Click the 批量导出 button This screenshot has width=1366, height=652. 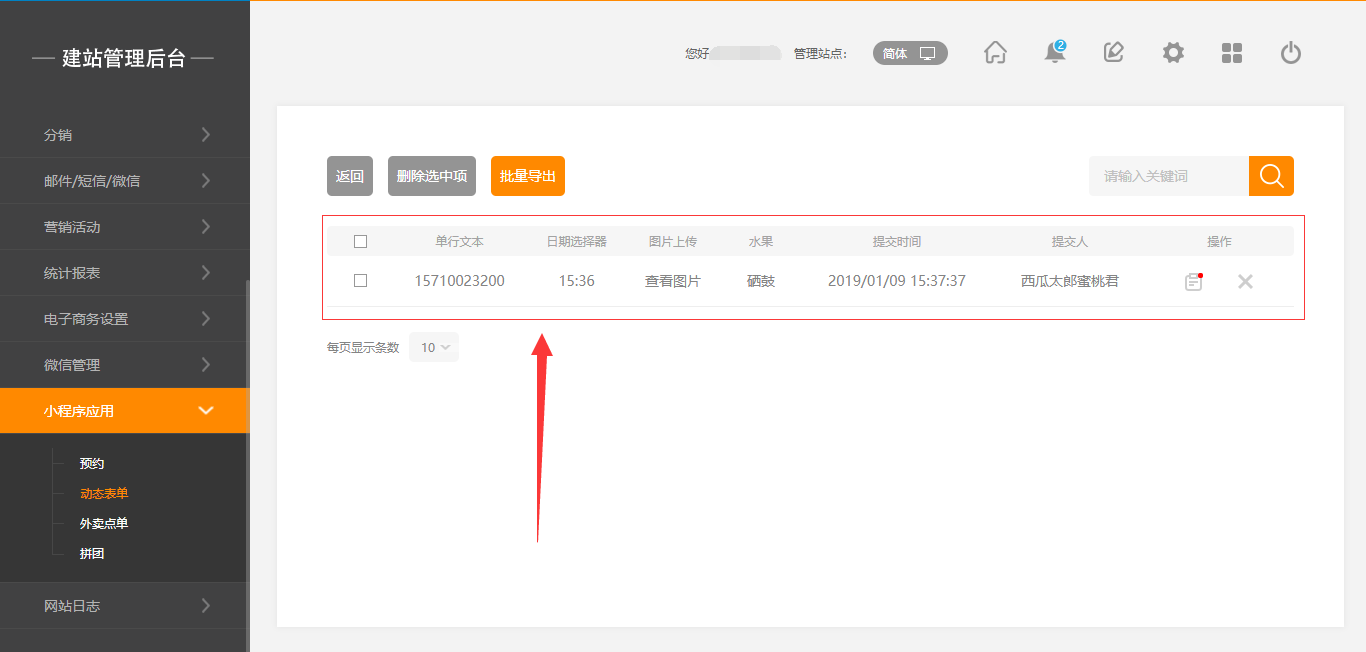[x=528, y=176]
